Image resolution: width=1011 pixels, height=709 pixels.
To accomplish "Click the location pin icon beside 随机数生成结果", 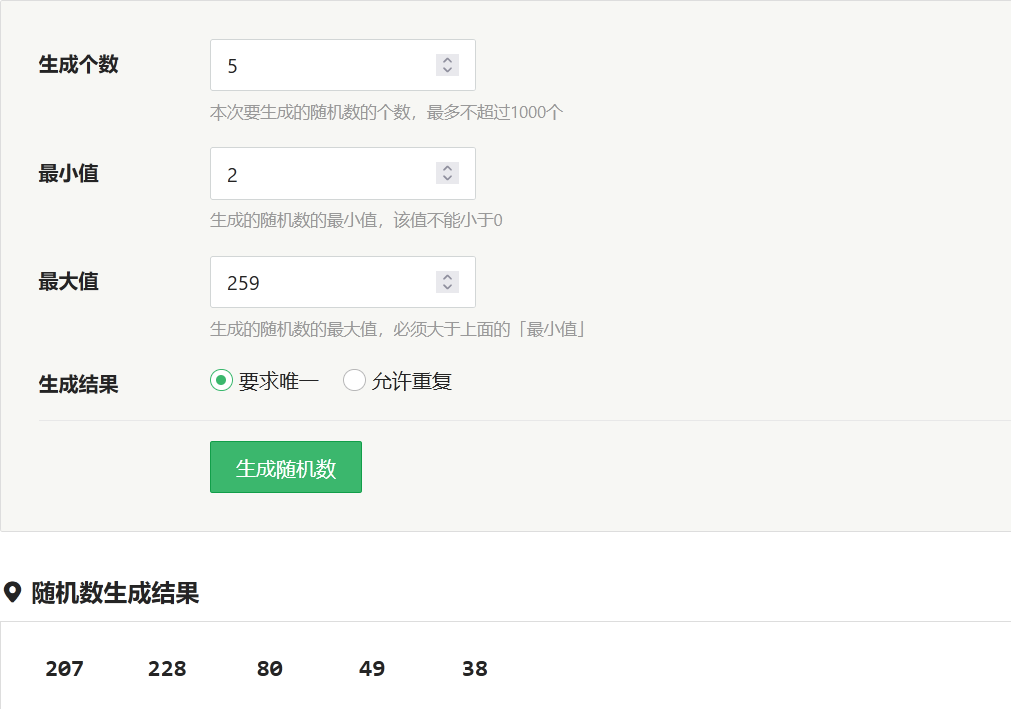I will [12, 592].
